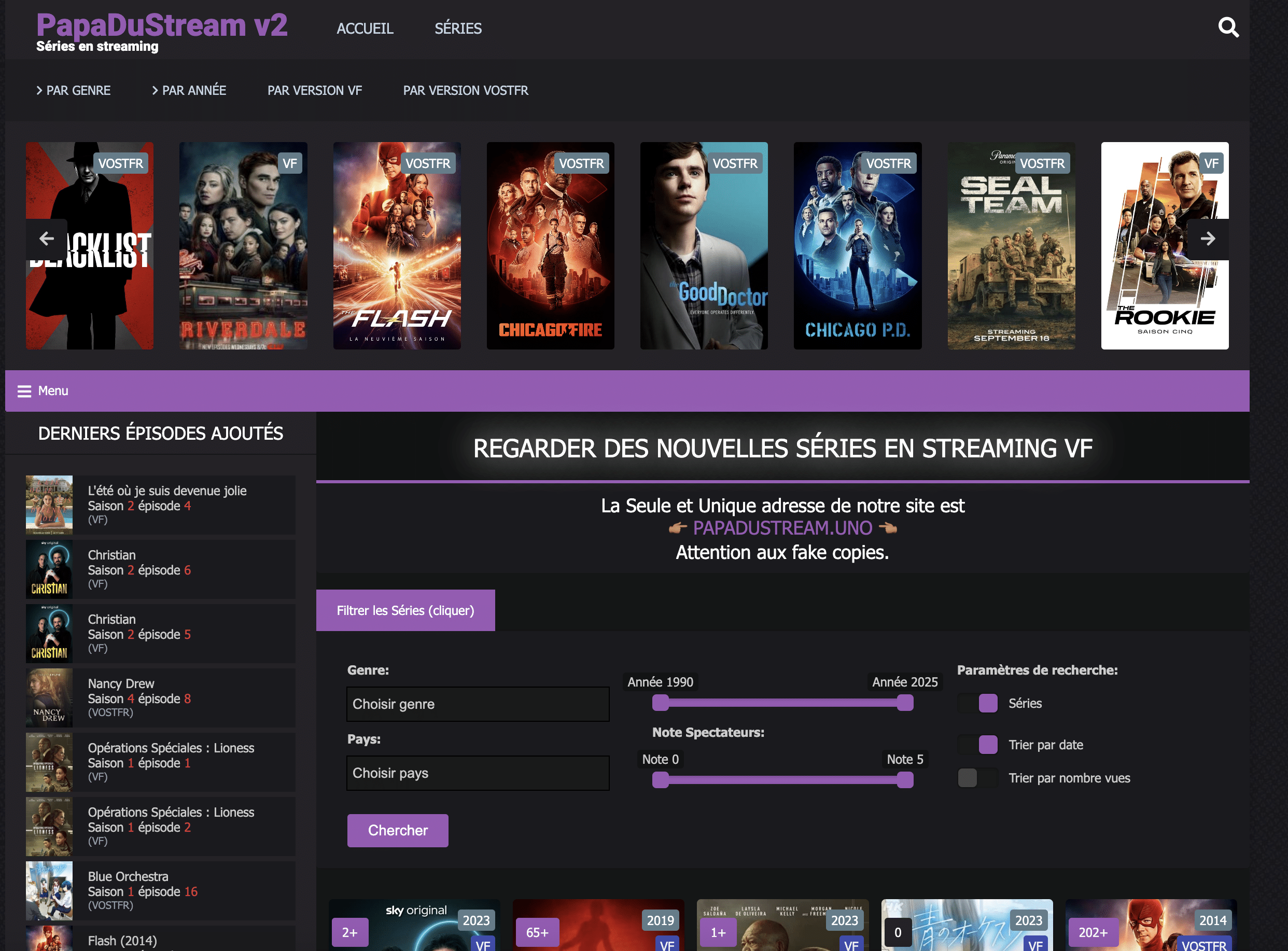Click the Année 1990 slider handle
Screen dimensions: 1288x951
point(660,703)
